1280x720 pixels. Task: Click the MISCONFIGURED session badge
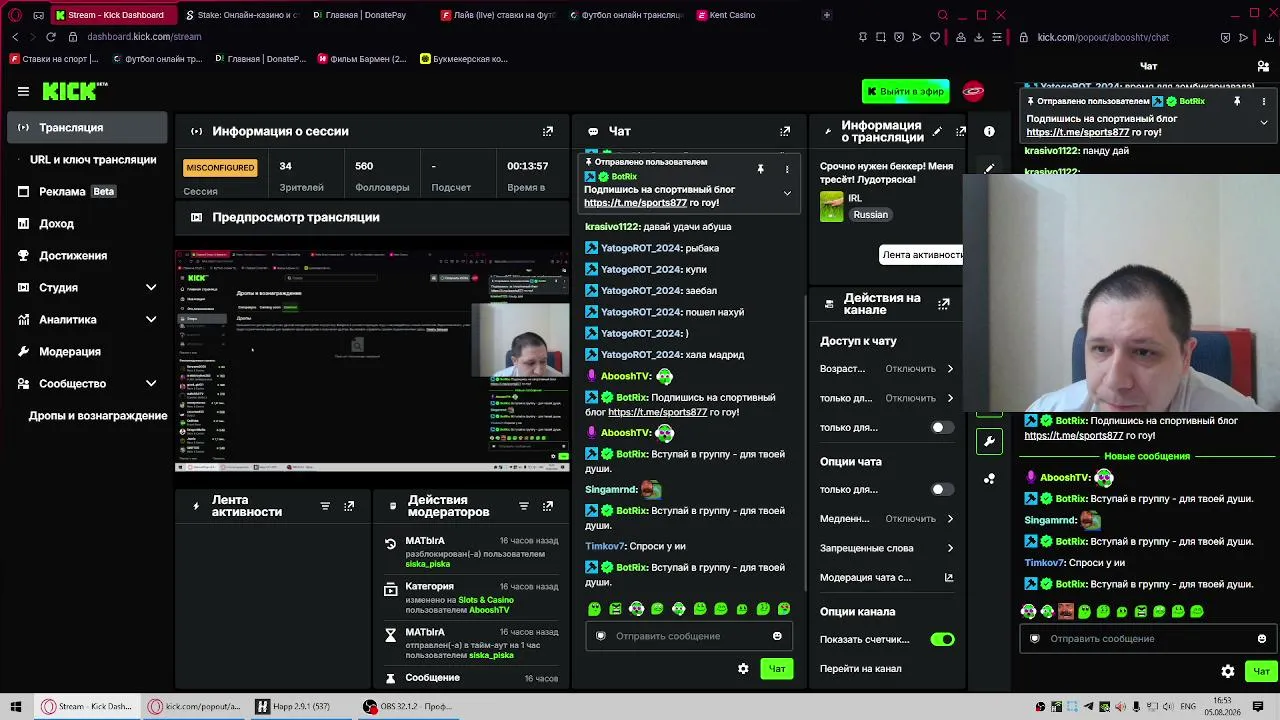coord(220,167)
